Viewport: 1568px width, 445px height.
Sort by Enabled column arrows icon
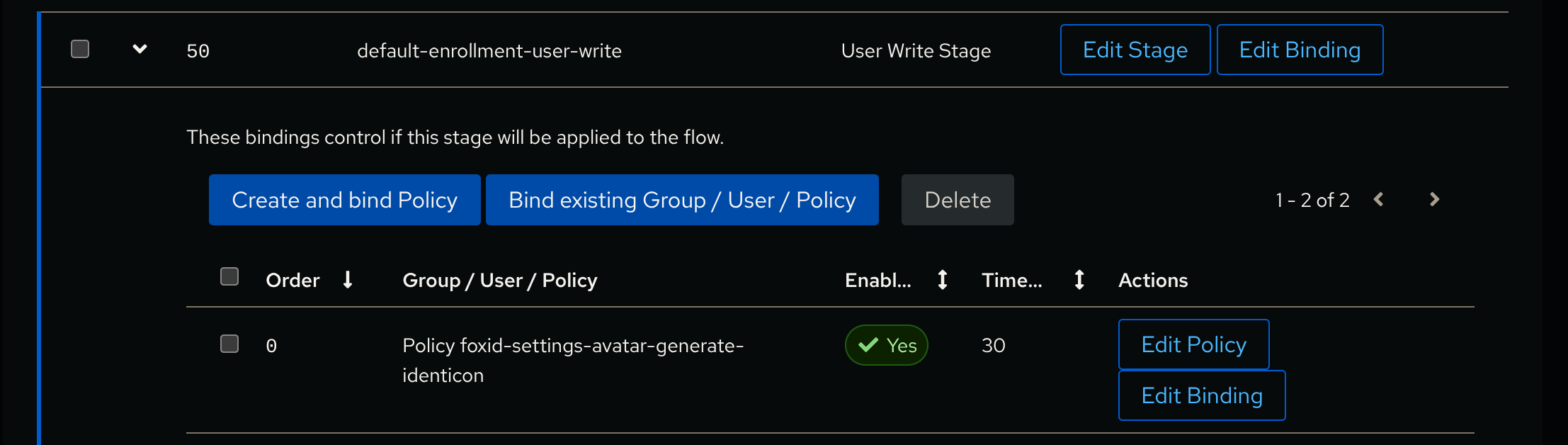(943, 280)
